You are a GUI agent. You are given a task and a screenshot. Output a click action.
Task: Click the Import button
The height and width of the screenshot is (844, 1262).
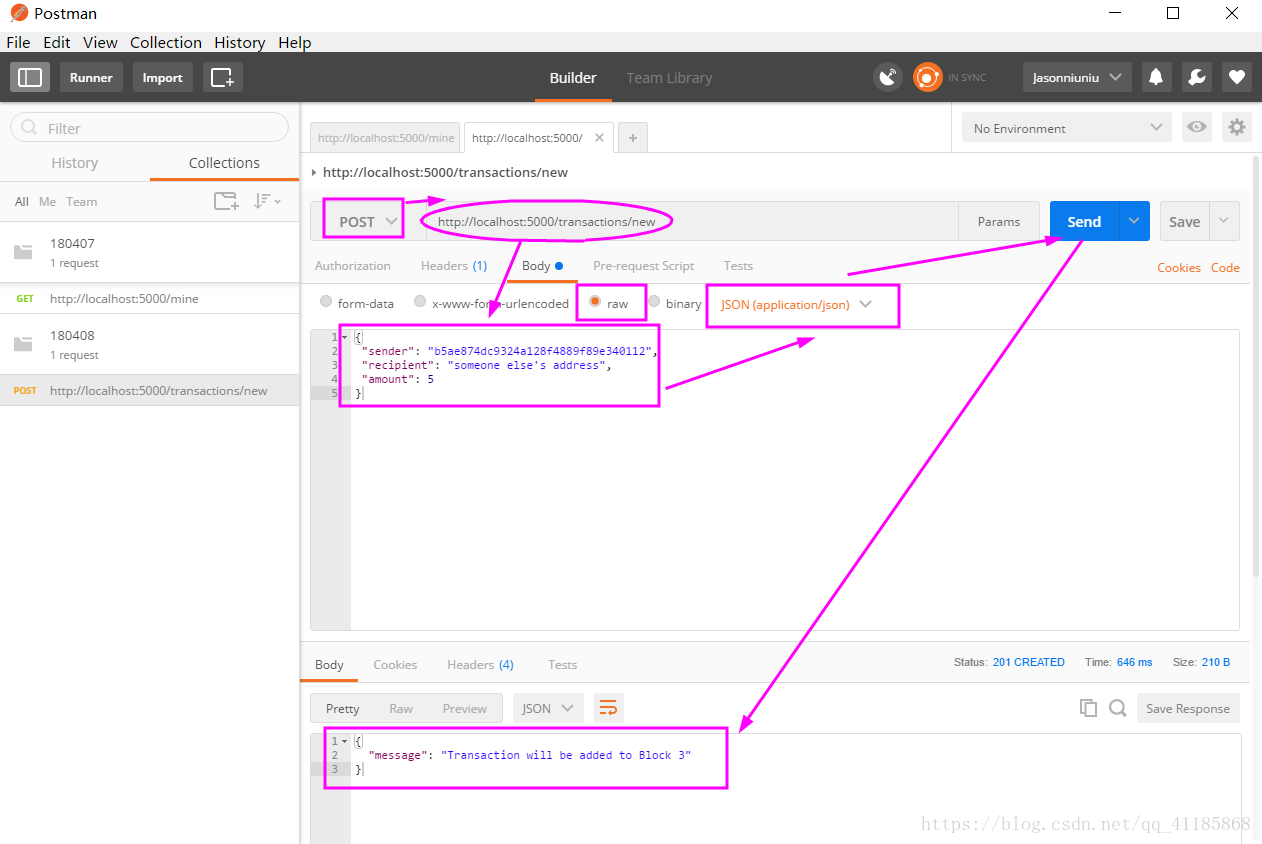[162, 77]
